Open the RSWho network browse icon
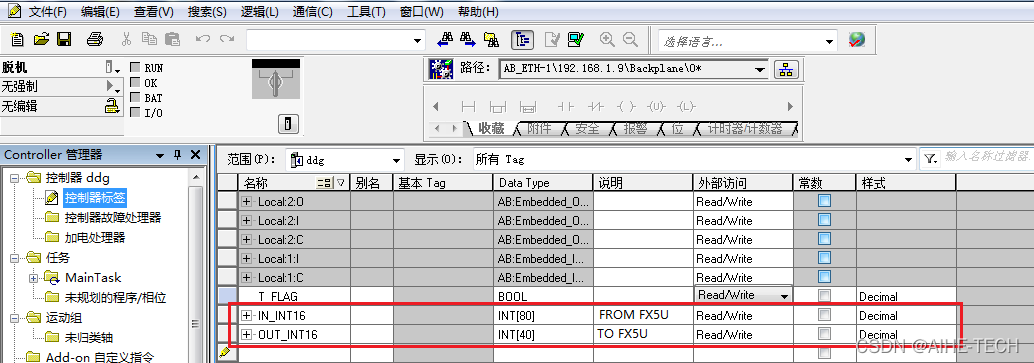The height and width of the screenshot is (363, 1034). (786, 69)
